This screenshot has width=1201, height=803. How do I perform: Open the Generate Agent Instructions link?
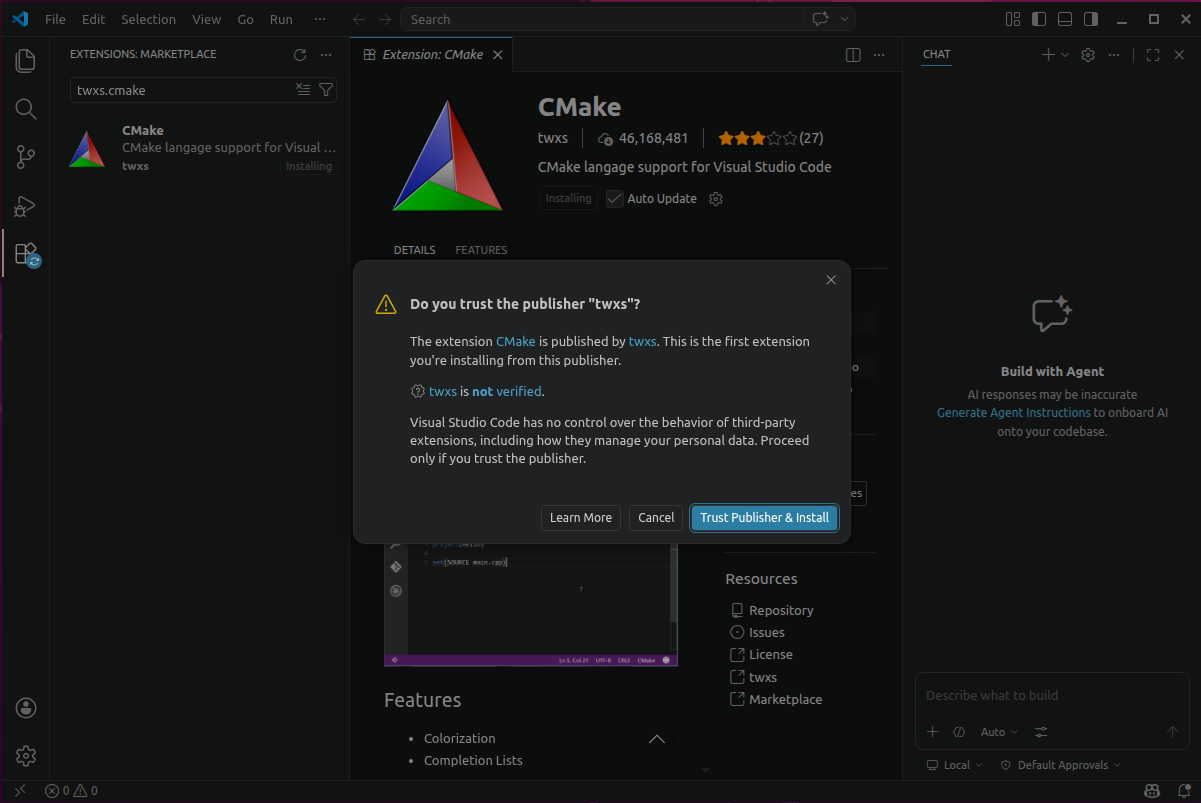(x=1013, y=412)
